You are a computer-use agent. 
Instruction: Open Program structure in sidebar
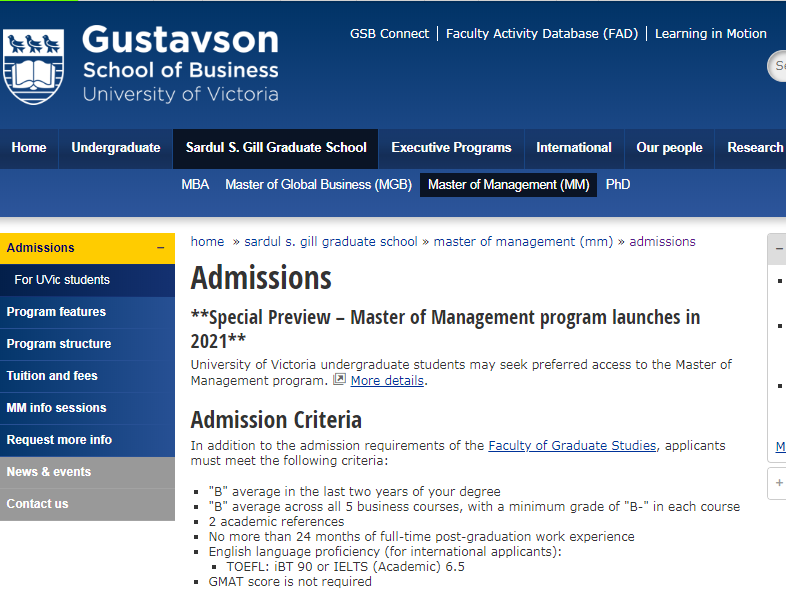point(87,344)
